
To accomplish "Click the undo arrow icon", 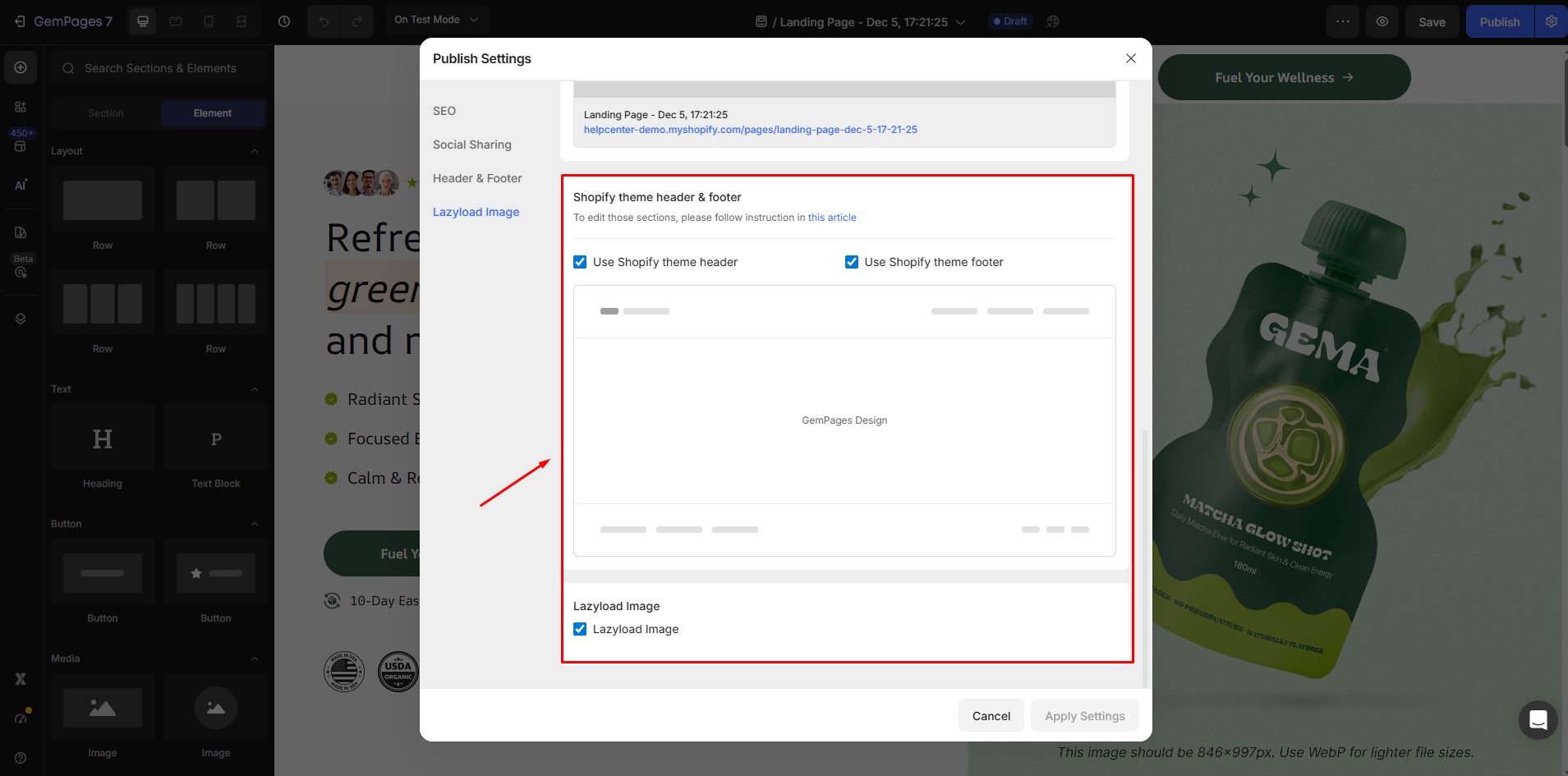I will (x=324, y=21).
